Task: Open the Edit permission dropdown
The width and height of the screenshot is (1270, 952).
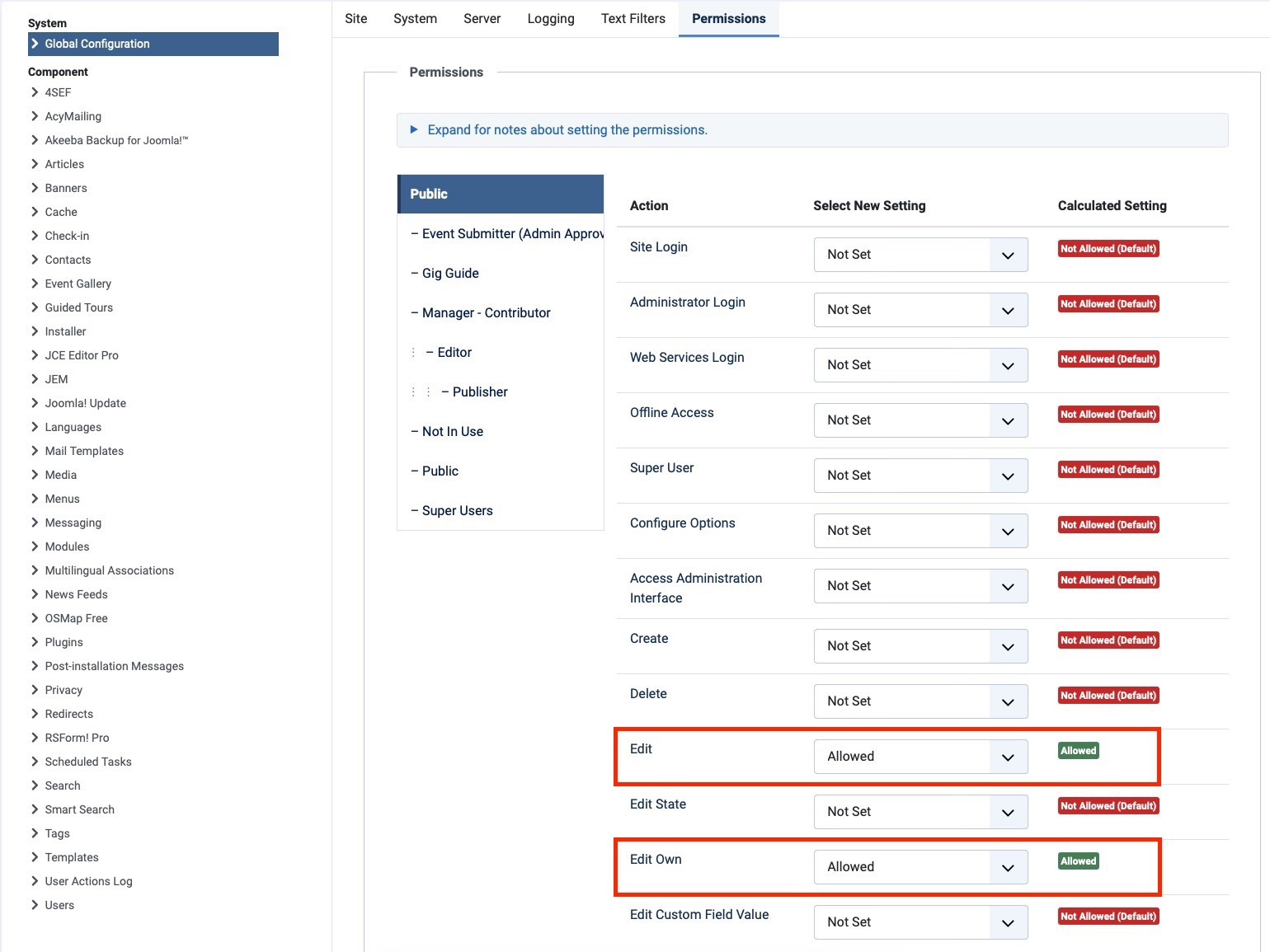Action: tap(920, 757)
